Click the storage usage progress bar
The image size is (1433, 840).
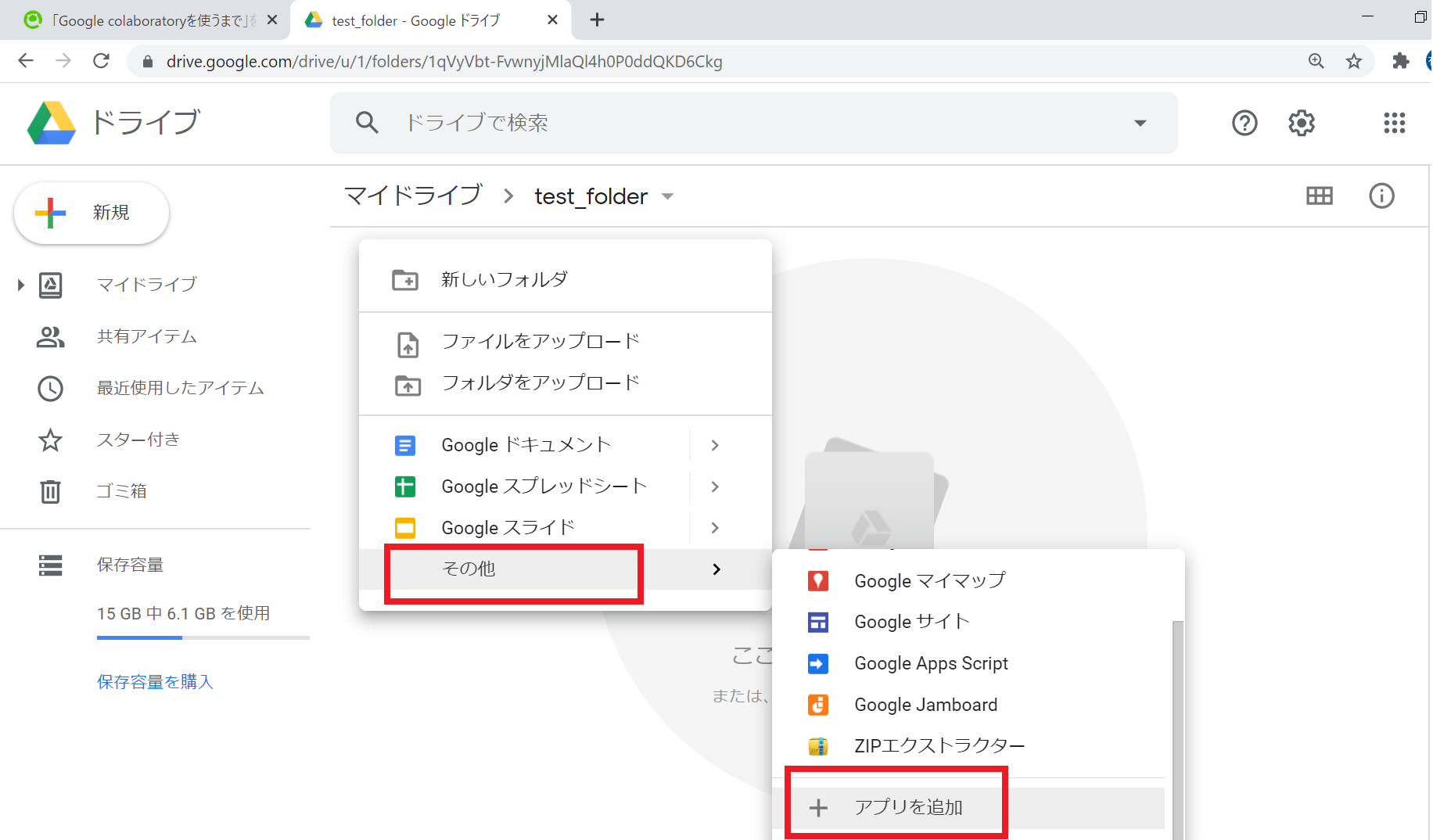pos(203,638)
